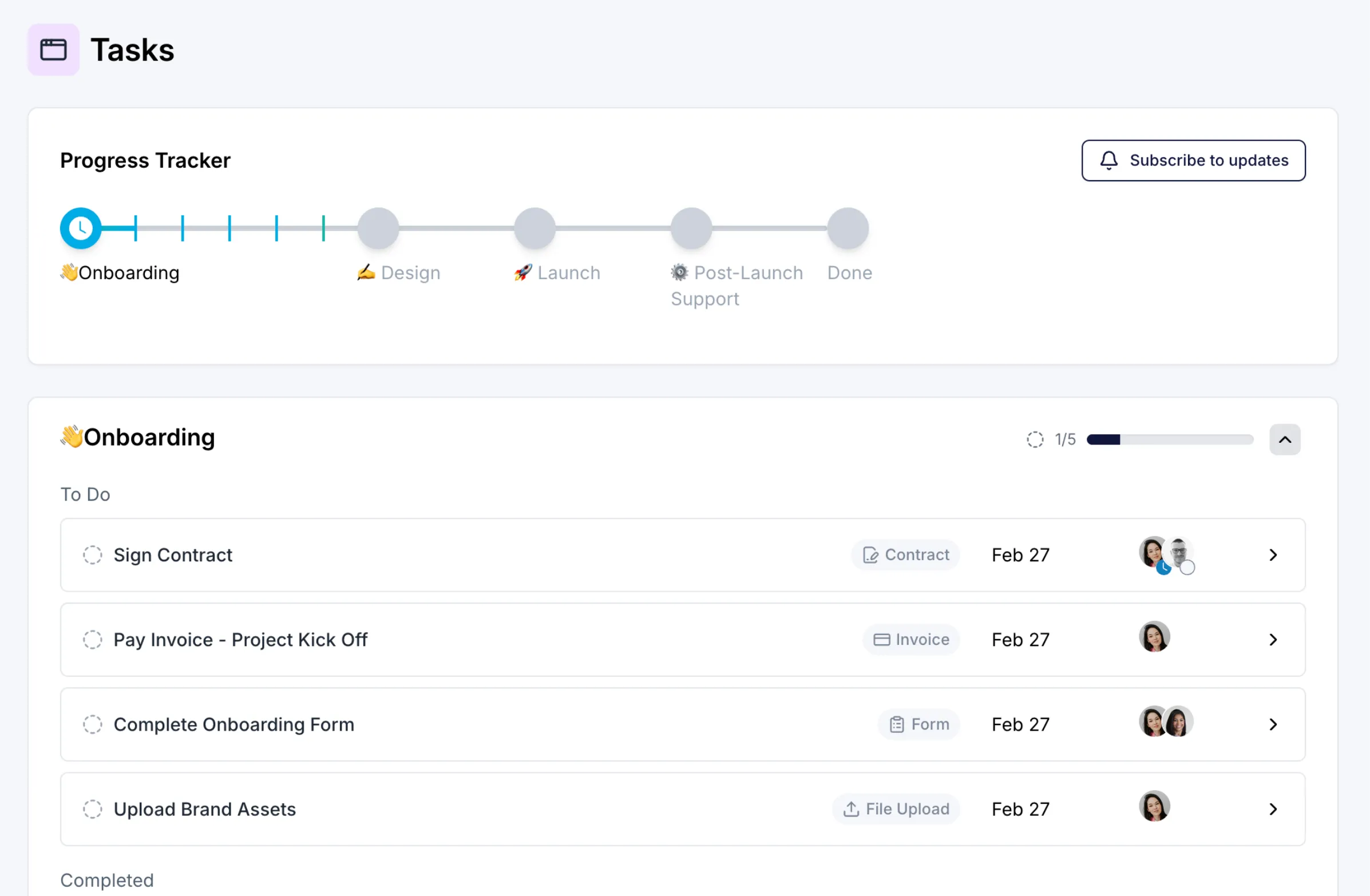Image resolution: width=1370 pixels, height=896 pixels.
Task: Collapse the Onboarding section
Action: coord(1284,439)
